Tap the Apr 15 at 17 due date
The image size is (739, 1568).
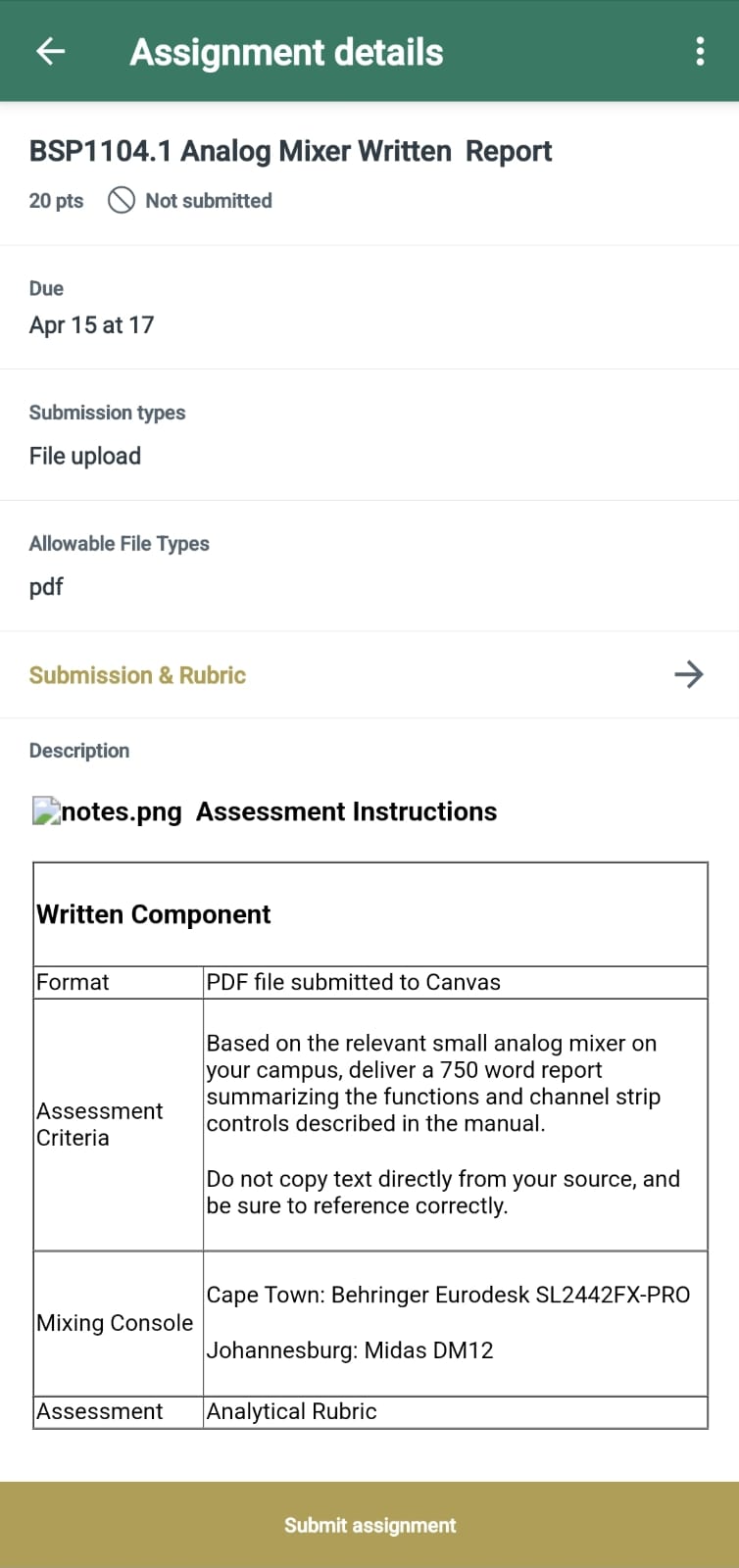click(x=91, y=324)
